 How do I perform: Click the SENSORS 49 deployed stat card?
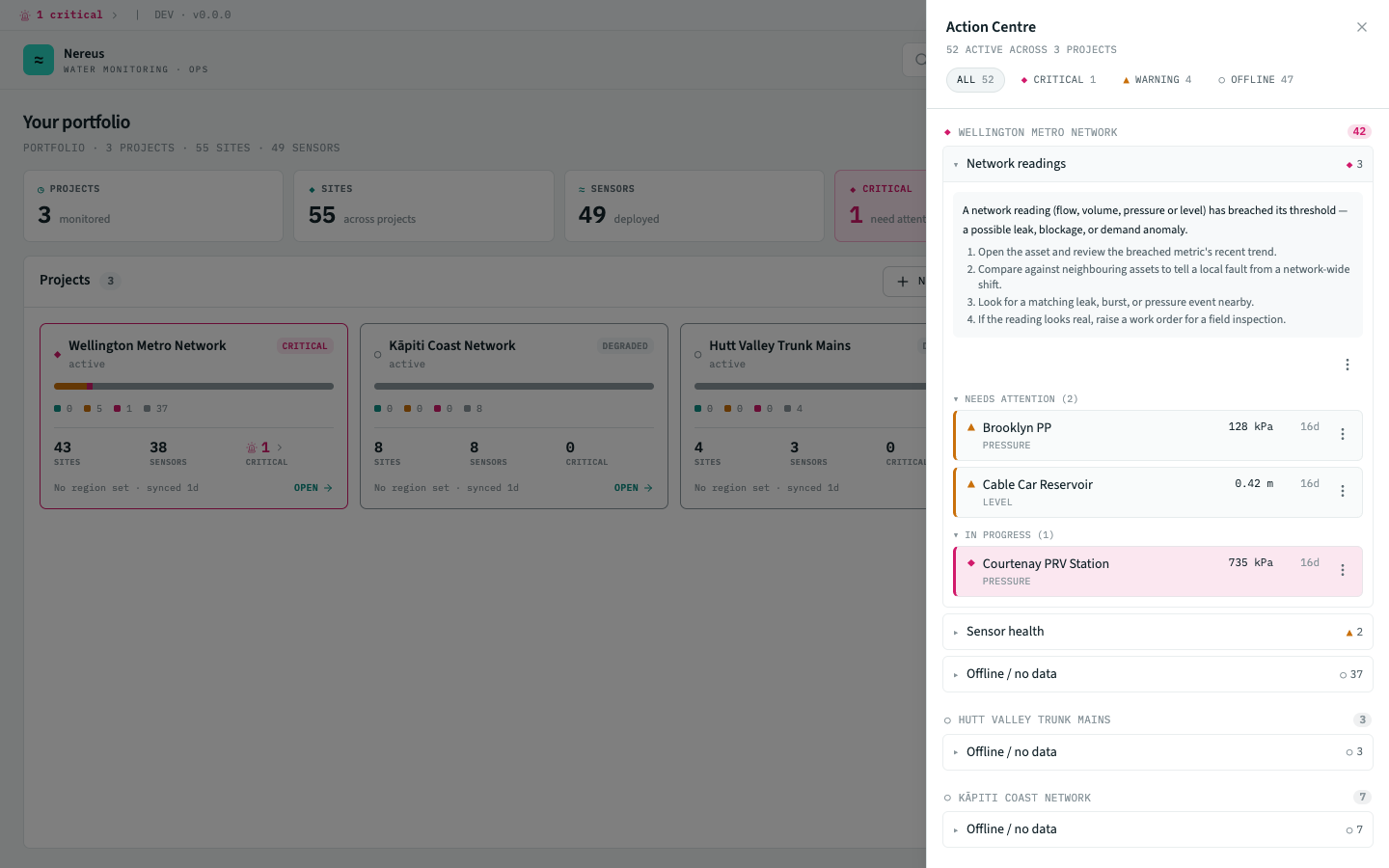[x=694, y=206]
